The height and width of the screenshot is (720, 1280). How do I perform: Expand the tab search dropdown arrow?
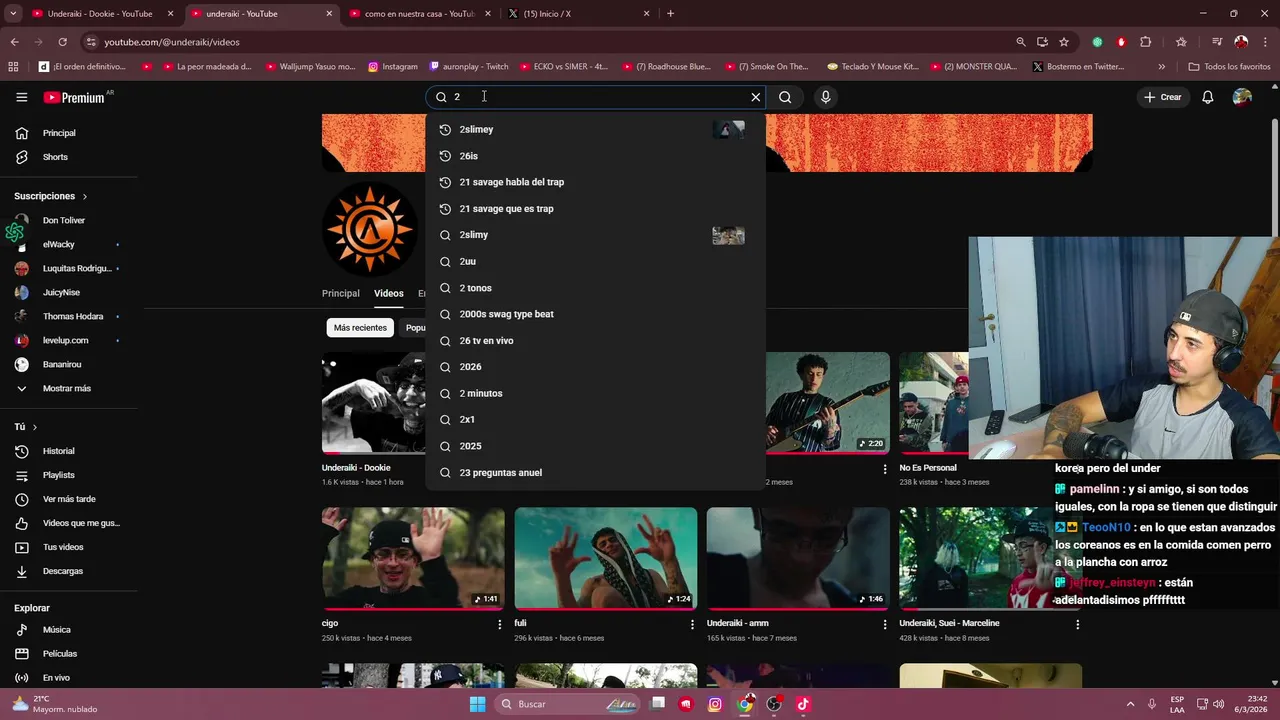click(x=13, y=14)
